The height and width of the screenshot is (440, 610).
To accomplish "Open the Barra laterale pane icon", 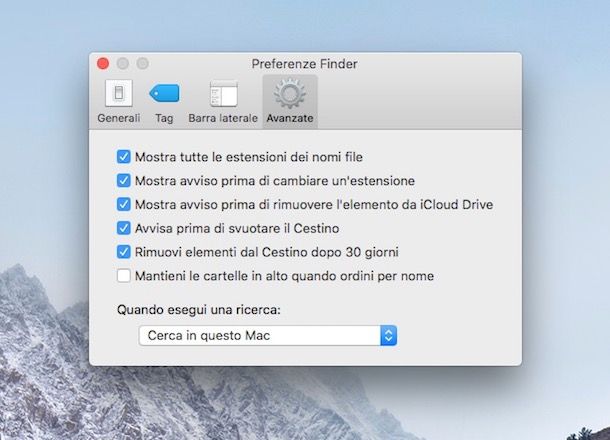I will [x=223, y=93].
